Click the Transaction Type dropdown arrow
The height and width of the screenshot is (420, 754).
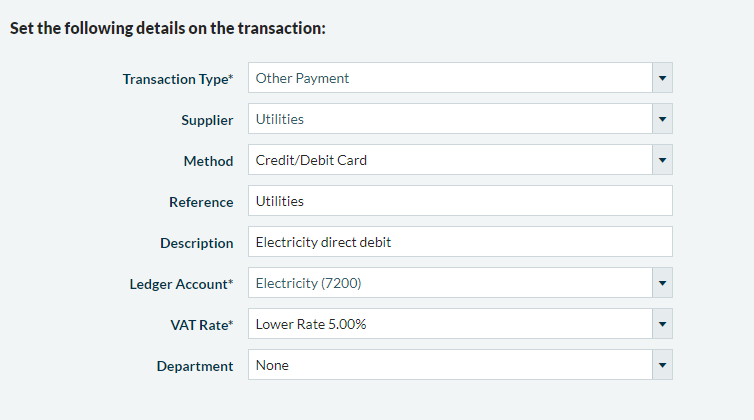click(x=661, y=78)
